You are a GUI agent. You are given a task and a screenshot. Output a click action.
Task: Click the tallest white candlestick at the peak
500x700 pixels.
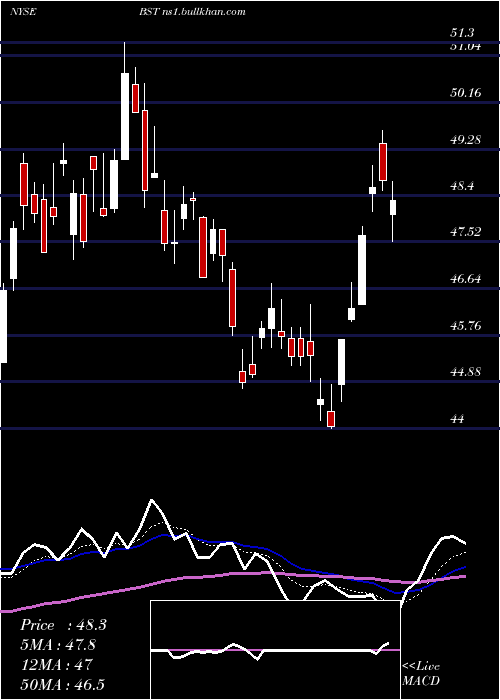click(125, 116)
